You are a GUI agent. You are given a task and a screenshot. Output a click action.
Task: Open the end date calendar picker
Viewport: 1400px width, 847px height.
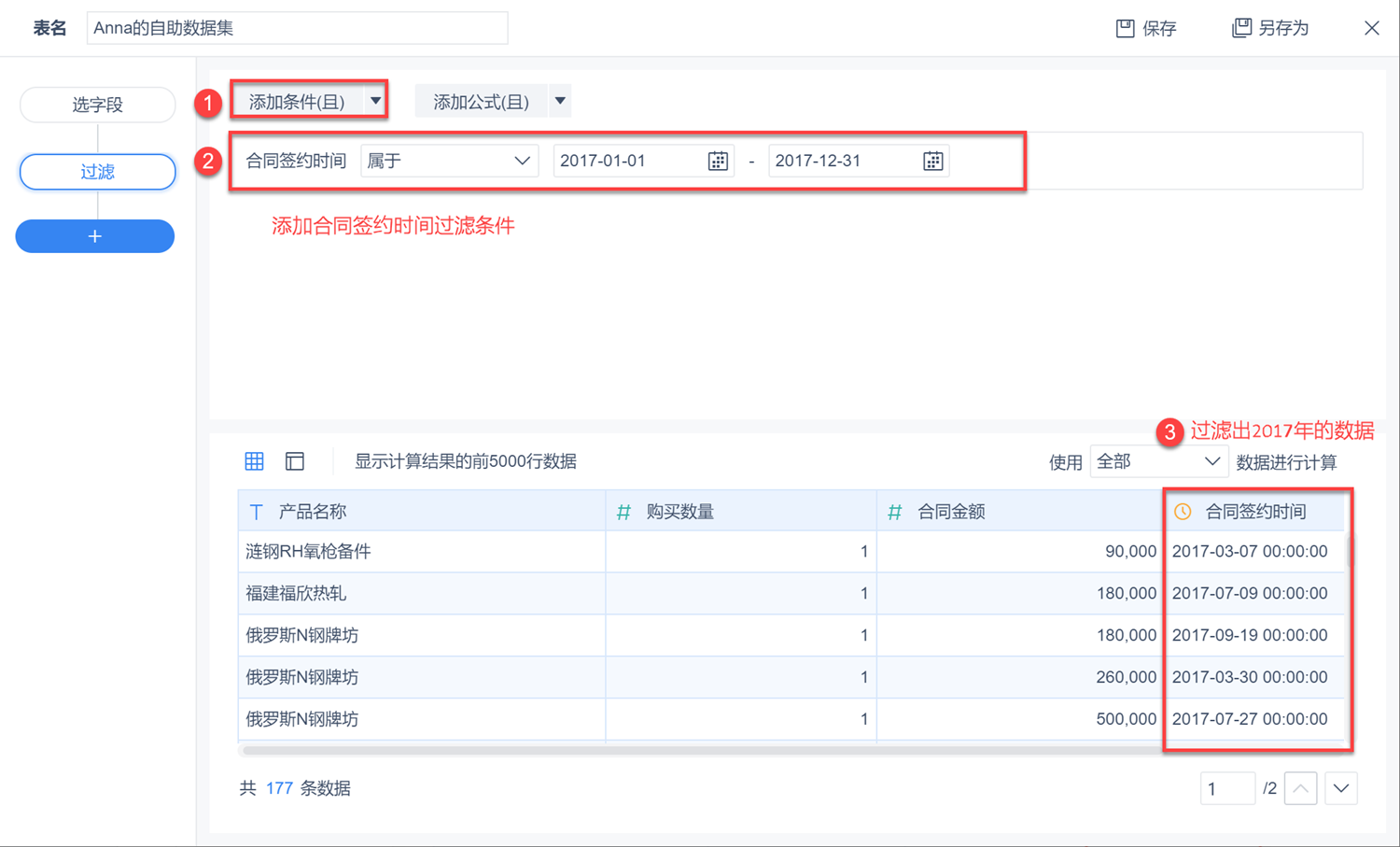(932, 161)
